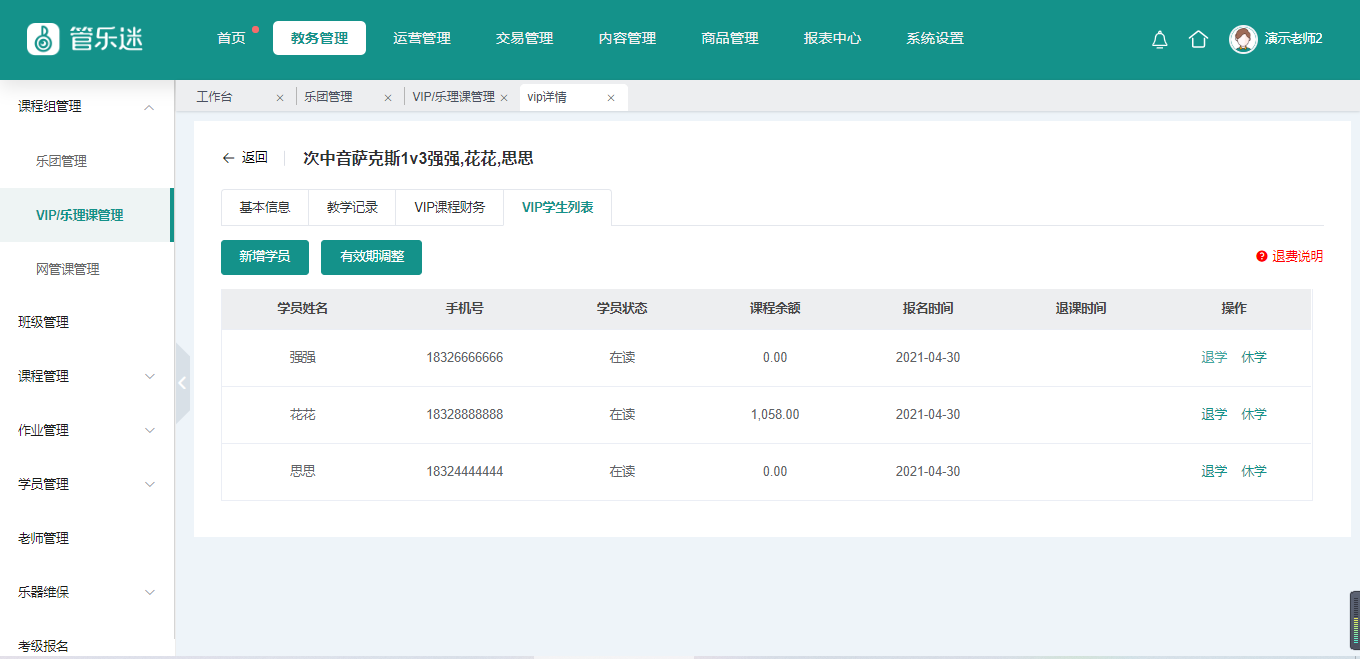Switch to the 教学记录 tab

click(x=352, y=208)
